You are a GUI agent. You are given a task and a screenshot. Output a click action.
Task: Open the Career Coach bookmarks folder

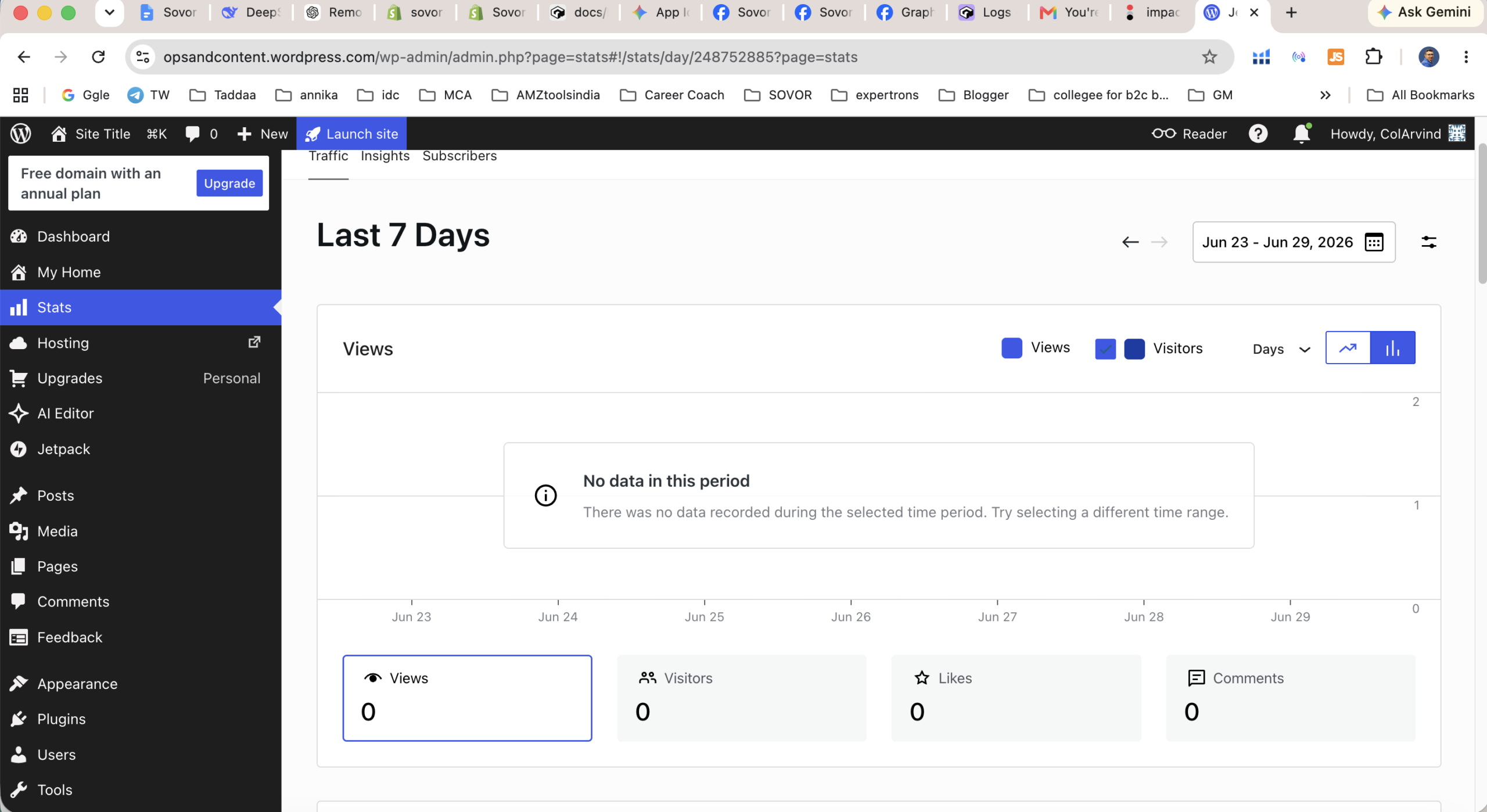coord(672,95)
